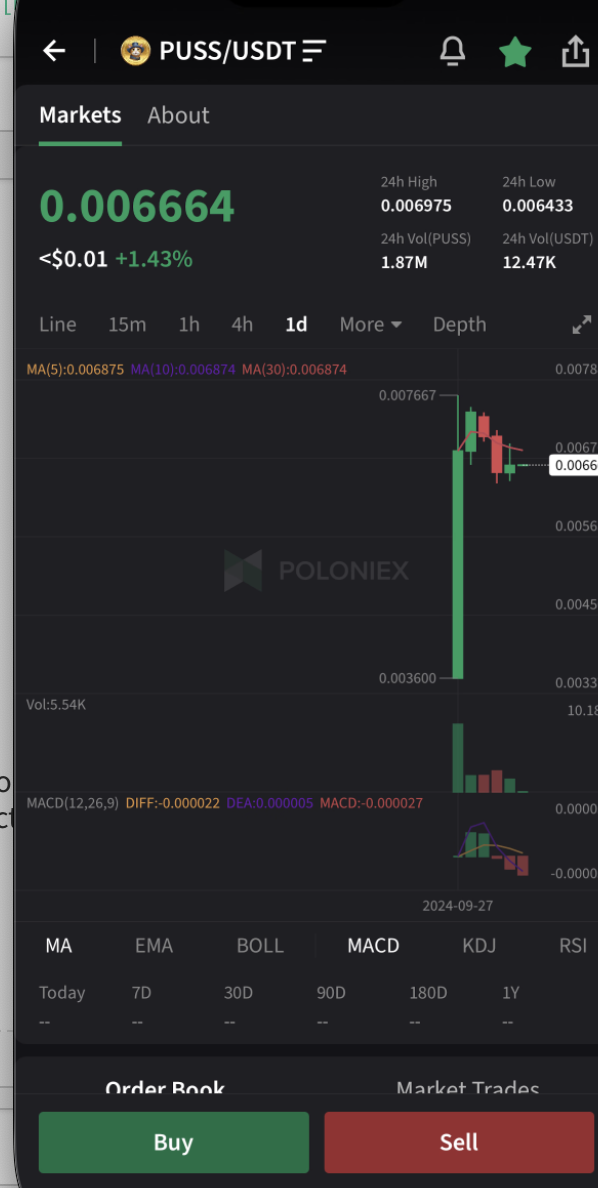Image resolution: width=598 pixels, height=1188 pixels.
Task: Select the Markets tab
Action: pyautogui.click(x=80, y=115)
